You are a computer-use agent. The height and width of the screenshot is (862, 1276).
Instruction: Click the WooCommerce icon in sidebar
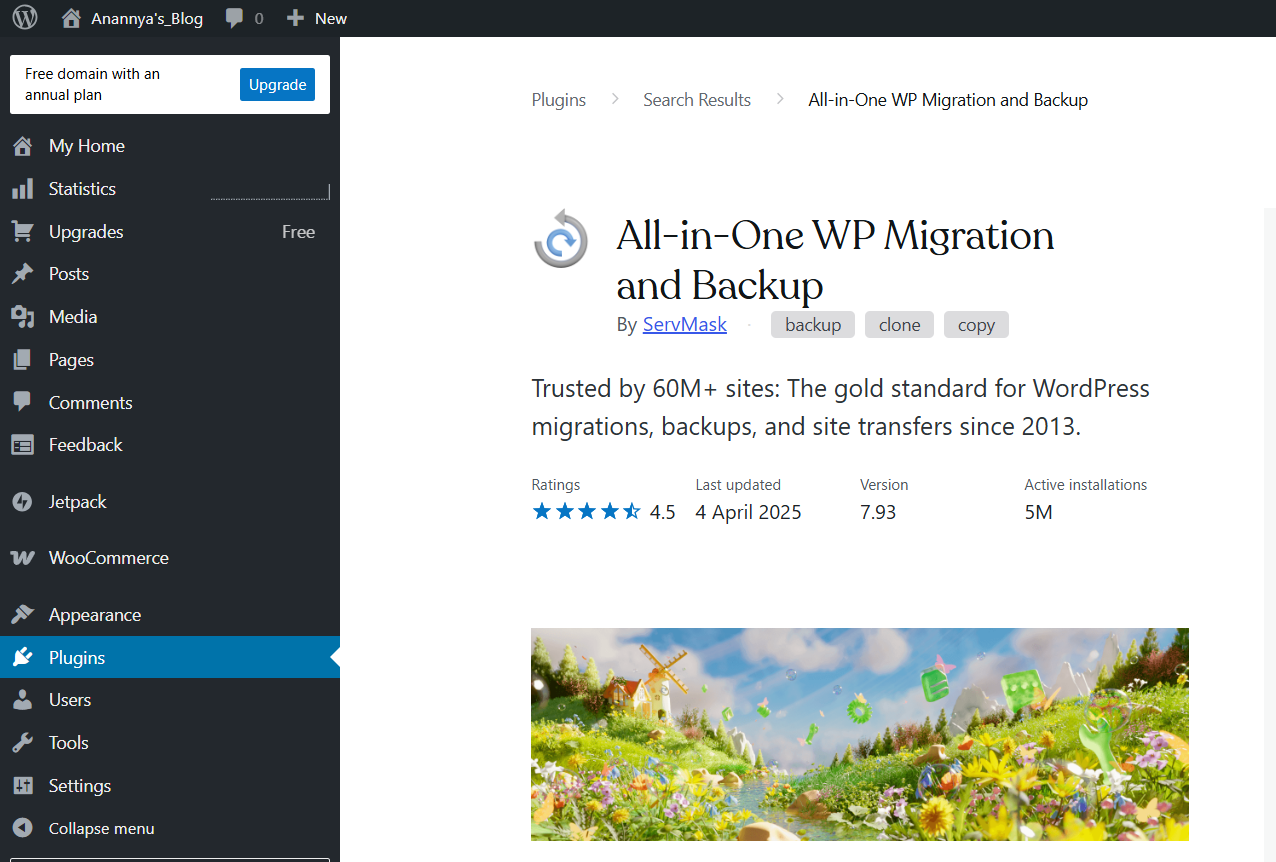tap(22, 558)
